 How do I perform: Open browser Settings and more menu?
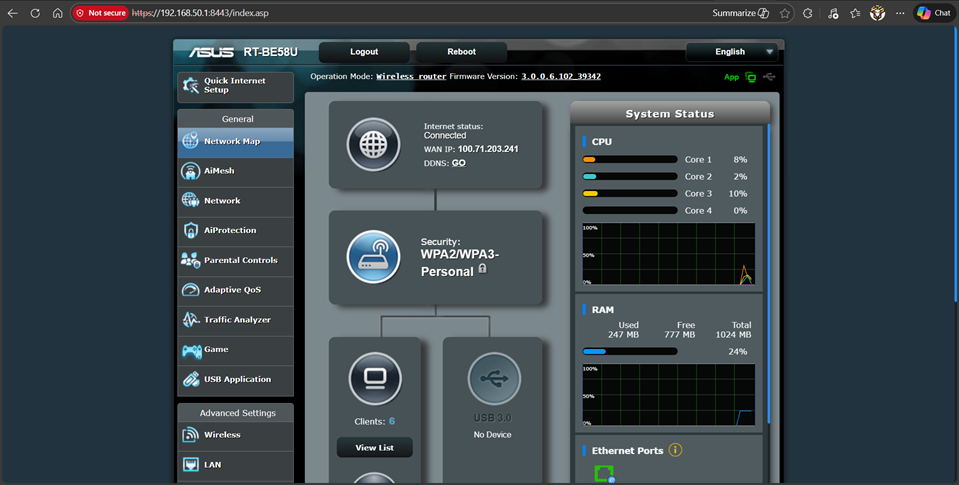pyautogui.click(x=900, y=13)
